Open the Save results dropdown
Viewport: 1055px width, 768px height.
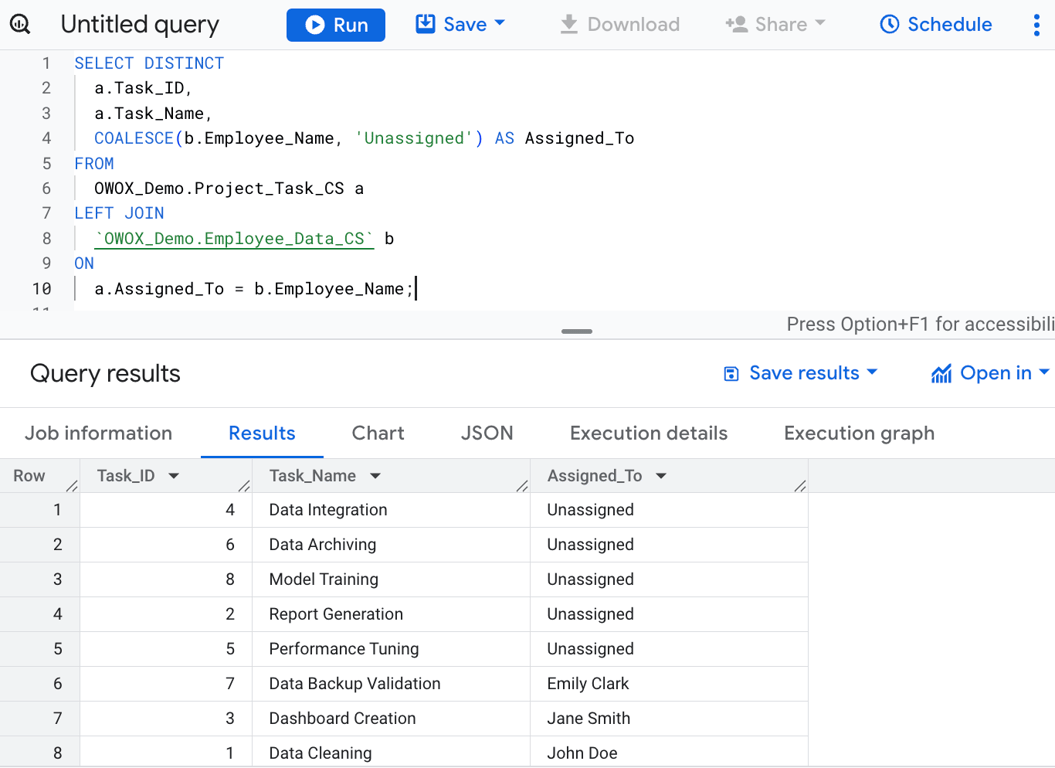tap(801, 373)
